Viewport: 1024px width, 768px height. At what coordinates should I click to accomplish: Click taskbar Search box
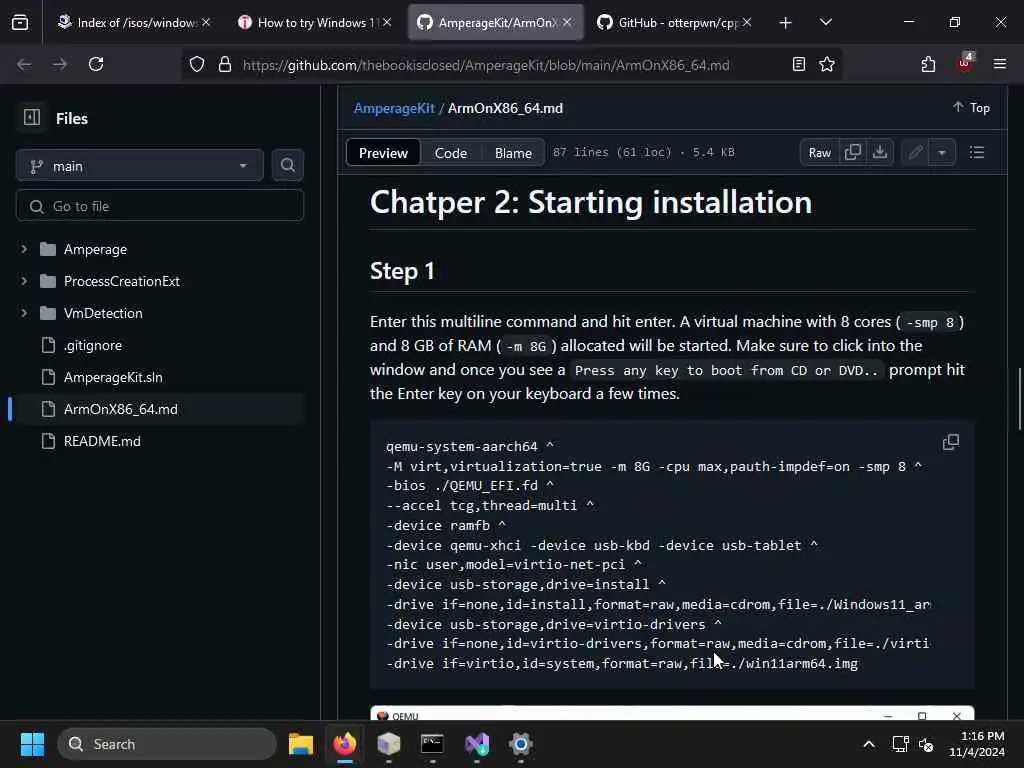[167, 744]
